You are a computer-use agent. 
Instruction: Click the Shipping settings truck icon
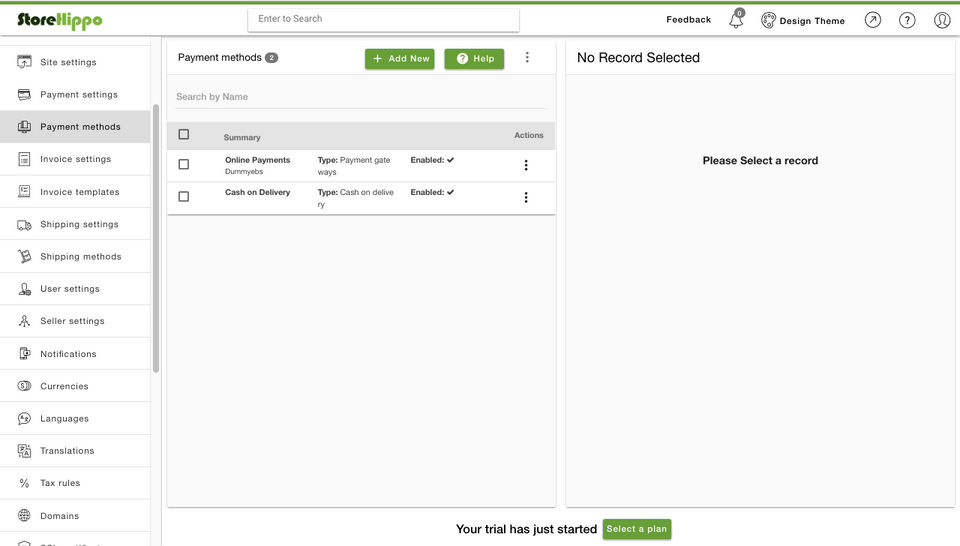tap(24, 225)
